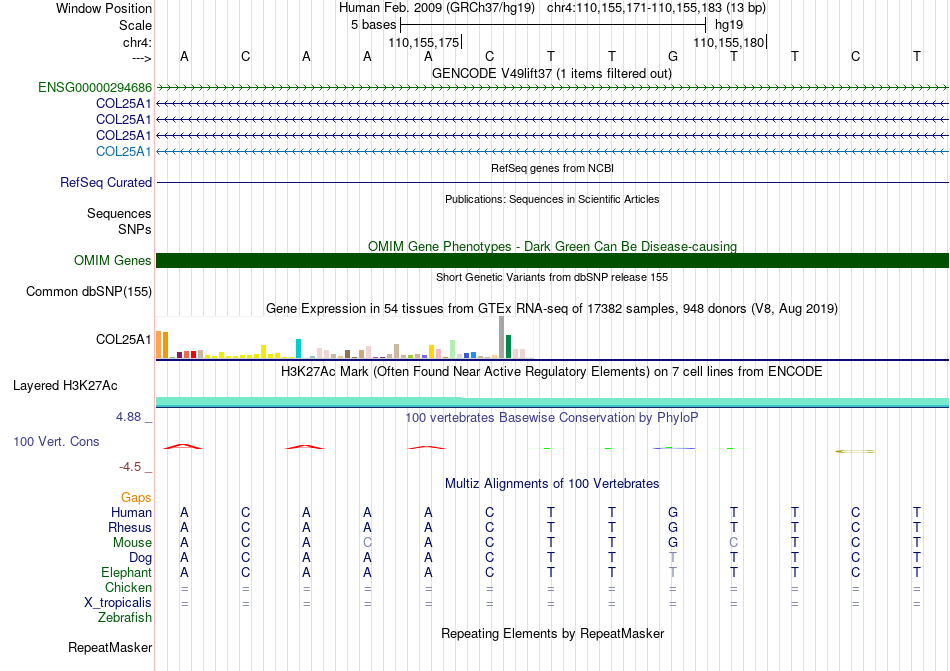Click COL25A1 label beside GTEx bar chart
Image resolution: width=950 pixels, height=671 pixels.
(124, 339)
